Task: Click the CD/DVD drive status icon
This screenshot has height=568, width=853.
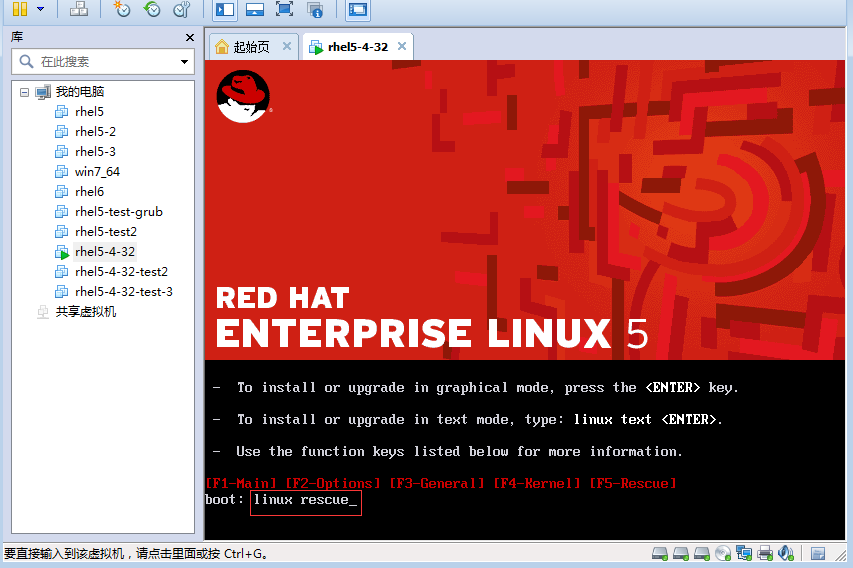Action: click(x=723, y=553)
